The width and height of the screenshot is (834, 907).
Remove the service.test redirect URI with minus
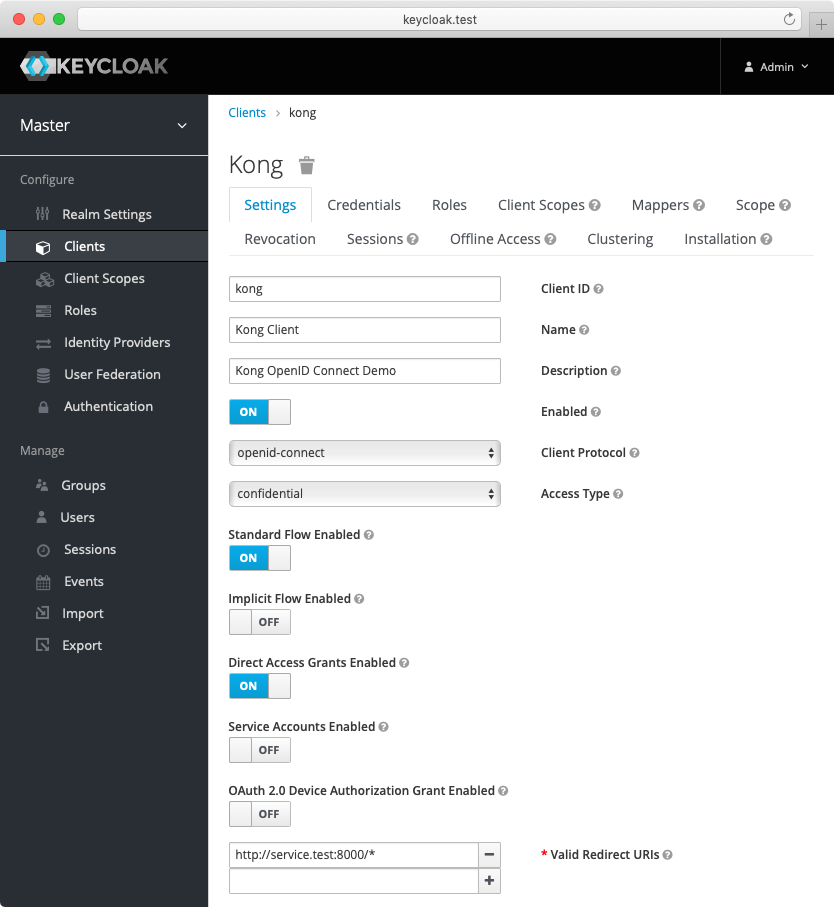[x=489, y=855]
